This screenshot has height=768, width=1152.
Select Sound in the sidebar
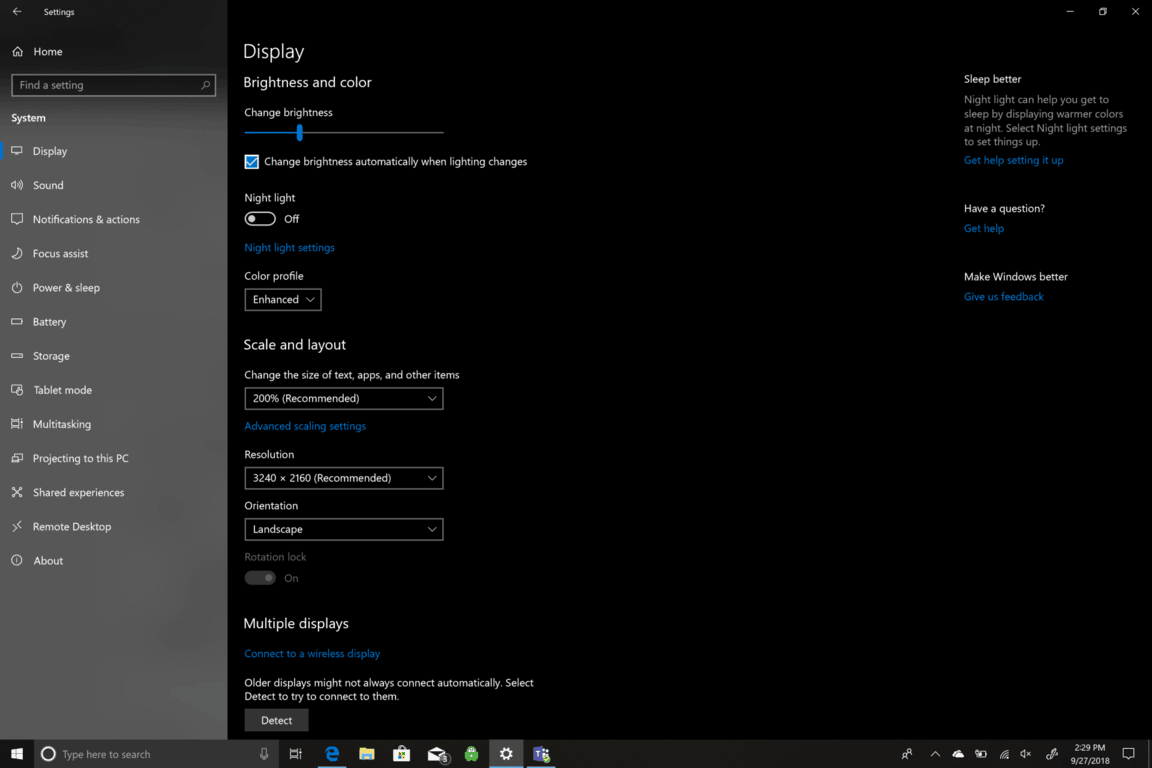tap(48, 185)
